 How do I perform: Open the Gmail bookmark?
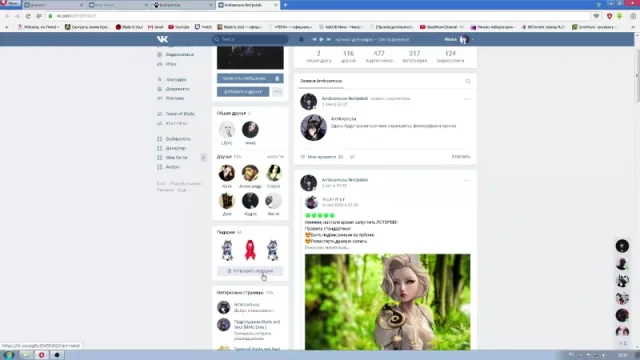[156, 27]
